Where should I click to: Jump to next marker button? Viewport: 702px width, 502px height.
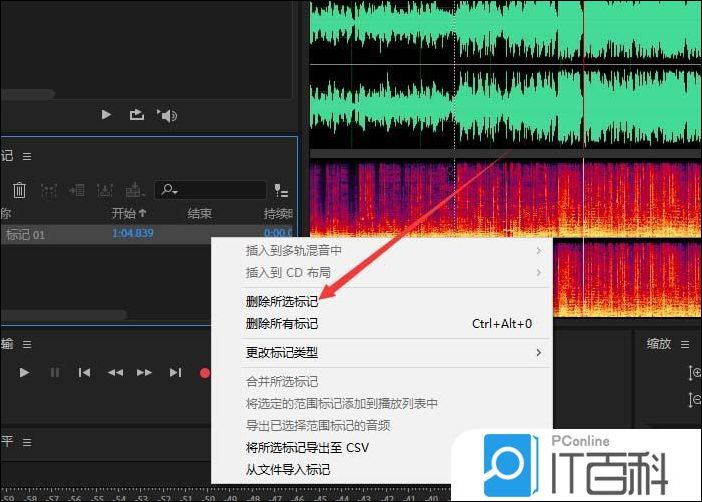click(x=176, y=372)
